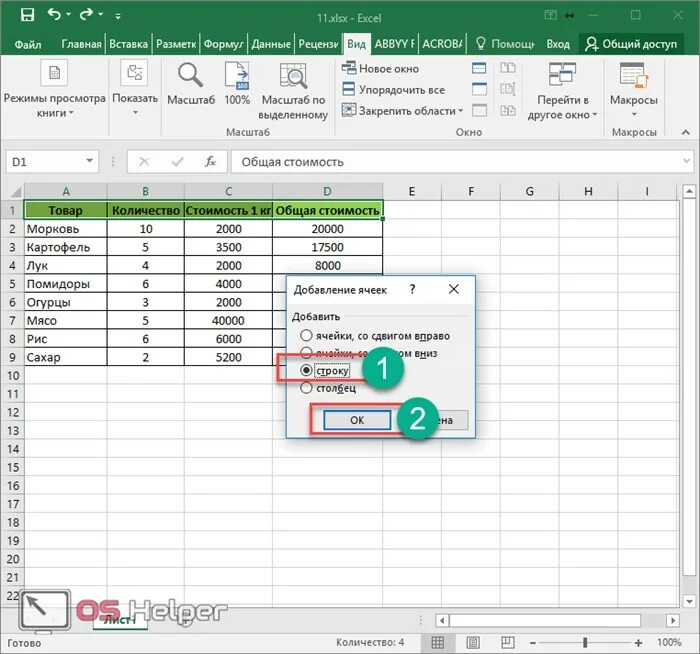Click the insert function fx icon
Image resolution: width=700 pixels, height=654 pixels.
(x=210, y=162)
